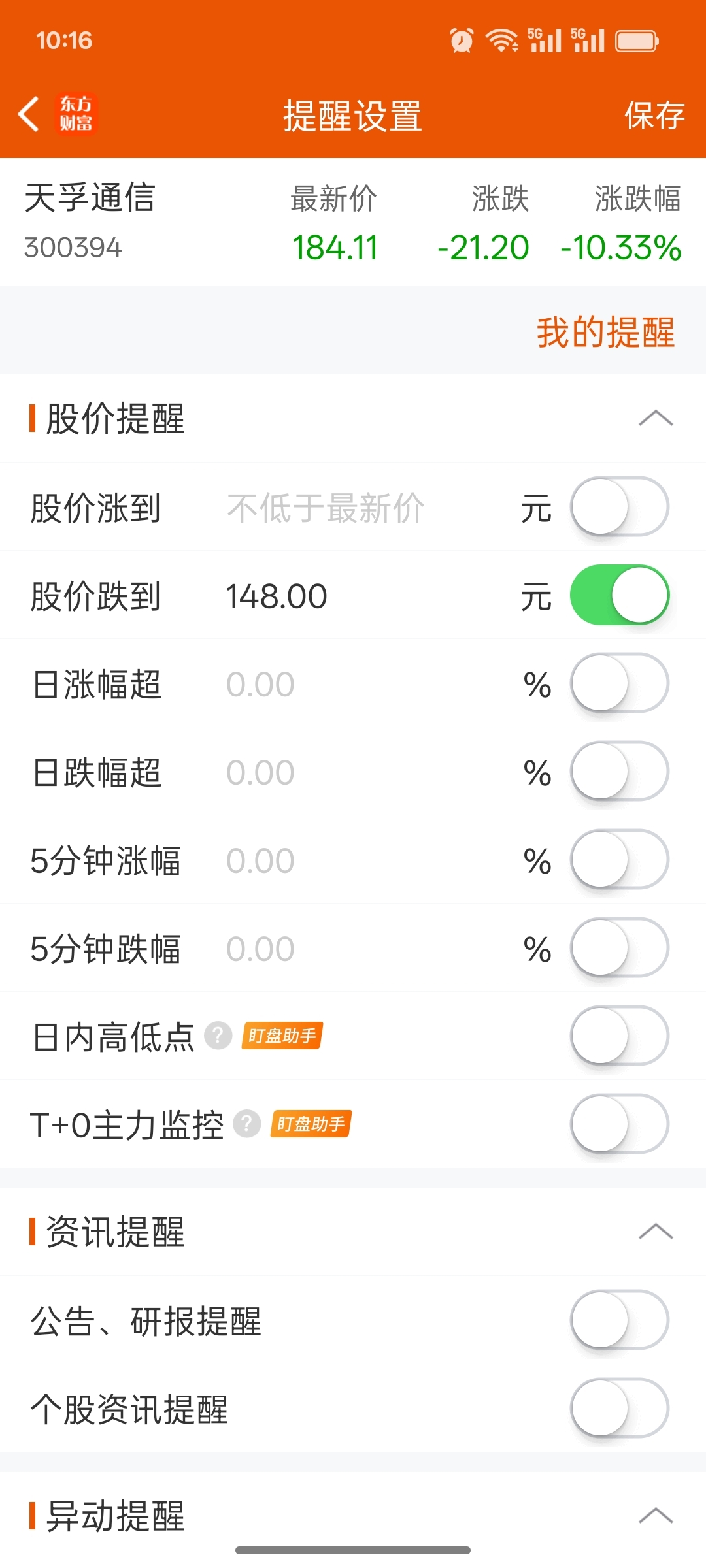Tap the alarm clock status icon
This screenshot has width=706, height=1568.
pos(462,41)
